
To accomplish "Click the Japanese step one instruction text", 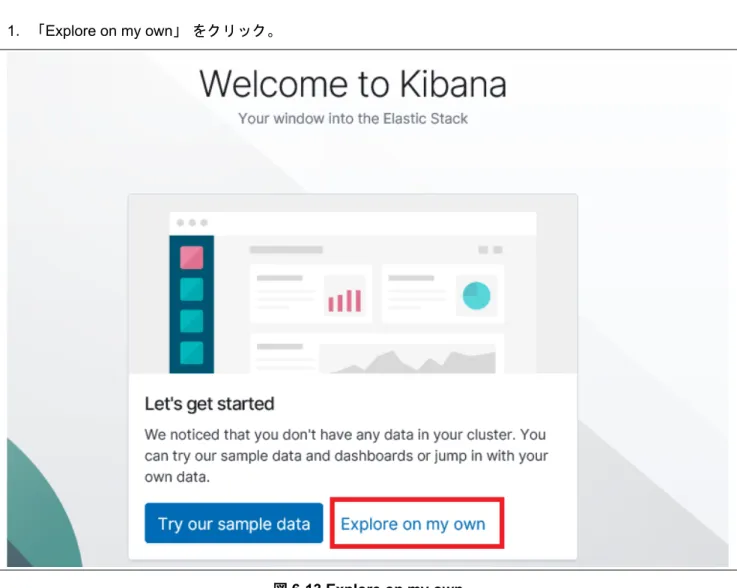I will pos(141,31).
